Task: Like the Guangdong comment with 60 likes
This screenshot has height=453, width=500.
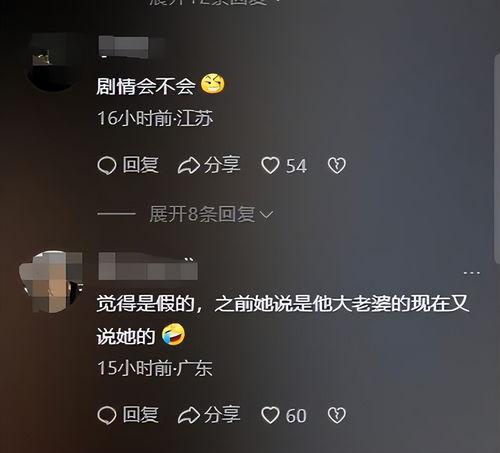Action: point(270,415)
